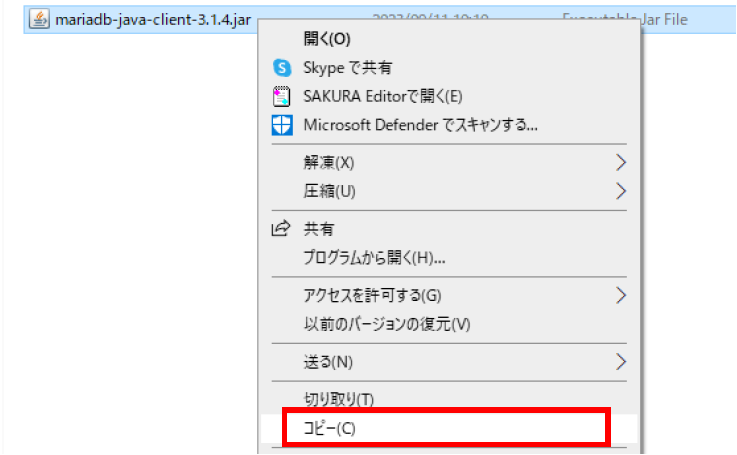Click the jar file icon beside mariadb-java-client

pos(39,19)
